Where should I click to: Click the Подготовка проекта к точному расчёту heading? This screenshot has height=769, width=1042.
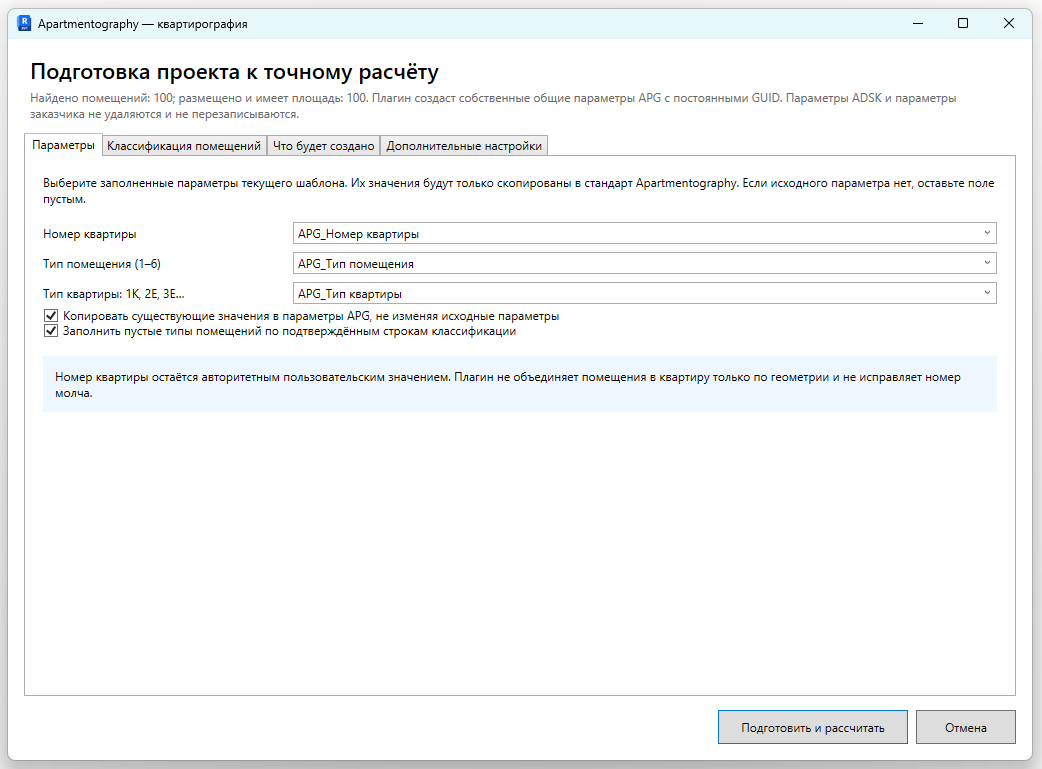(x=235, y=71)
